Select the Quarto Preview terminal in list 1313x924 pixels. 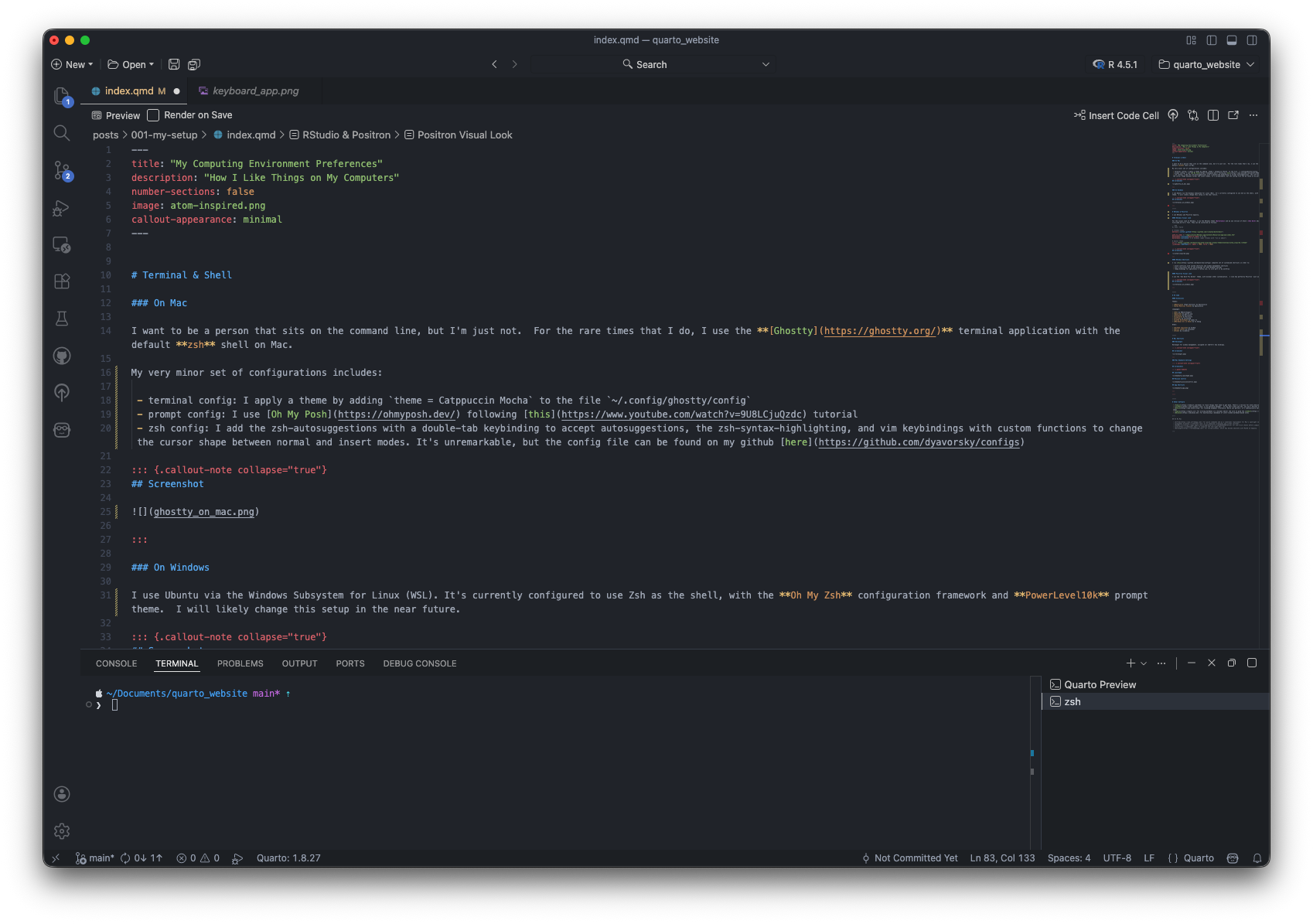coord(1100,685)
